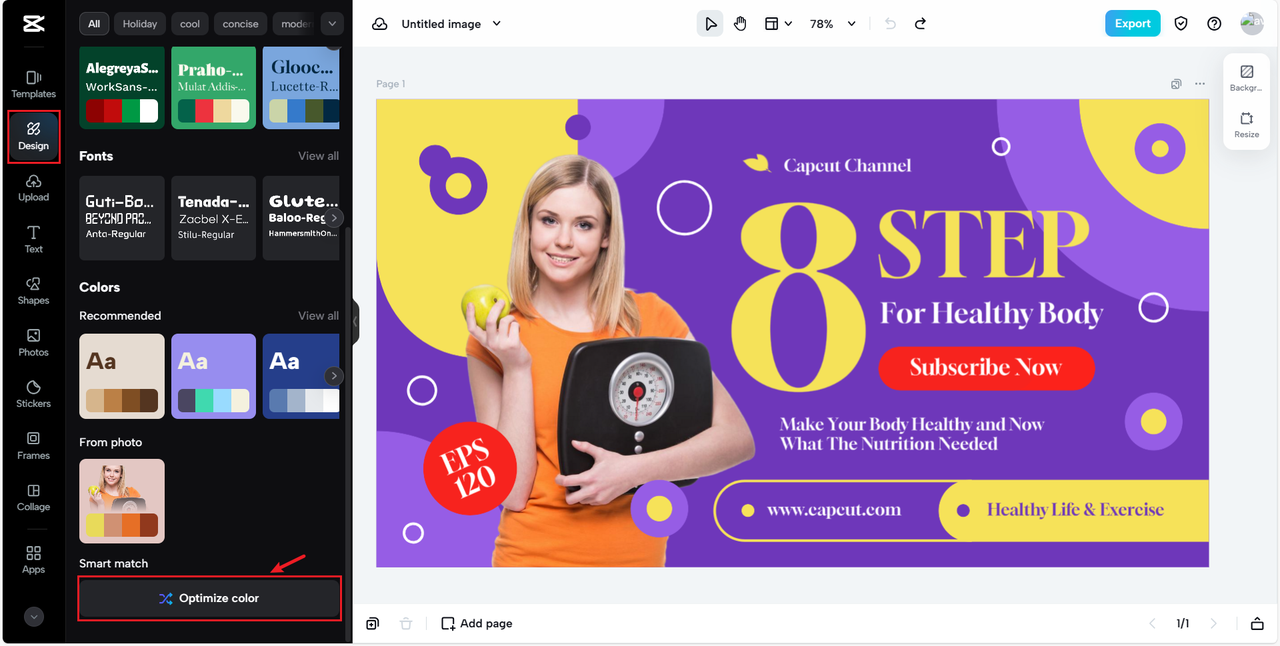The width and height of the screenshot is (1280, 646).
Task: Show next font sets with arrow
Action: [x=335, y=217]
